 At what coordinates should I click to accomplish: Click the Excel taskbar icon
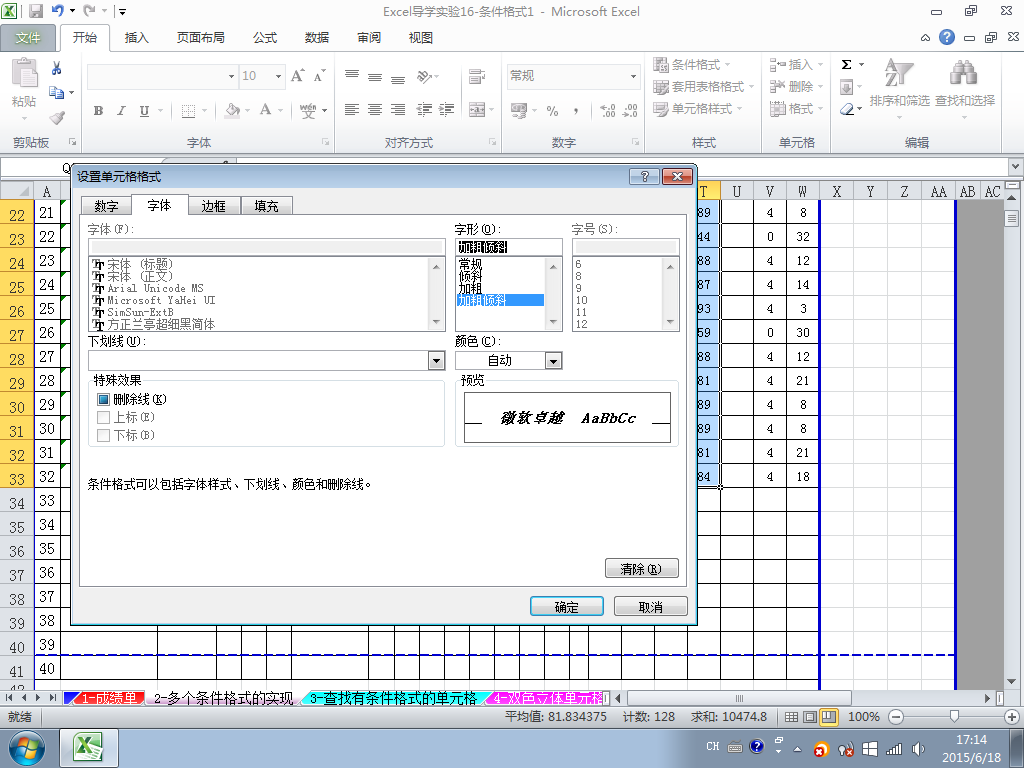(89, 748)
